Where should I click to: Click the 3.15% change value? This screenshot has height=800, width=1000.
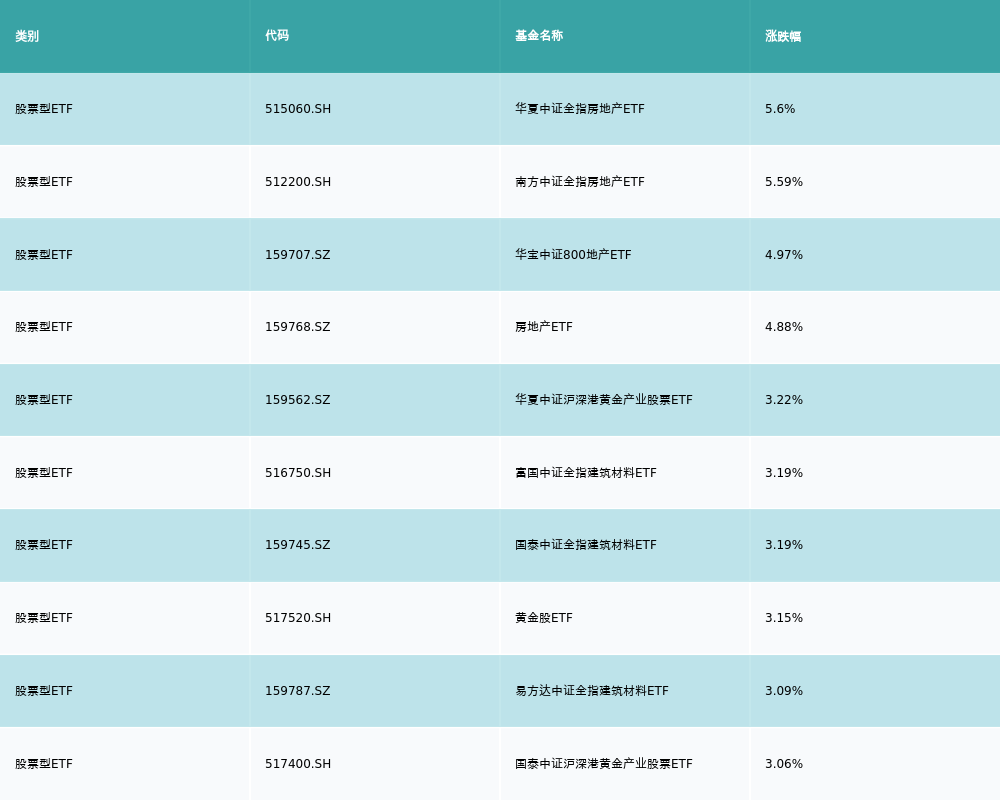point(784,618)
